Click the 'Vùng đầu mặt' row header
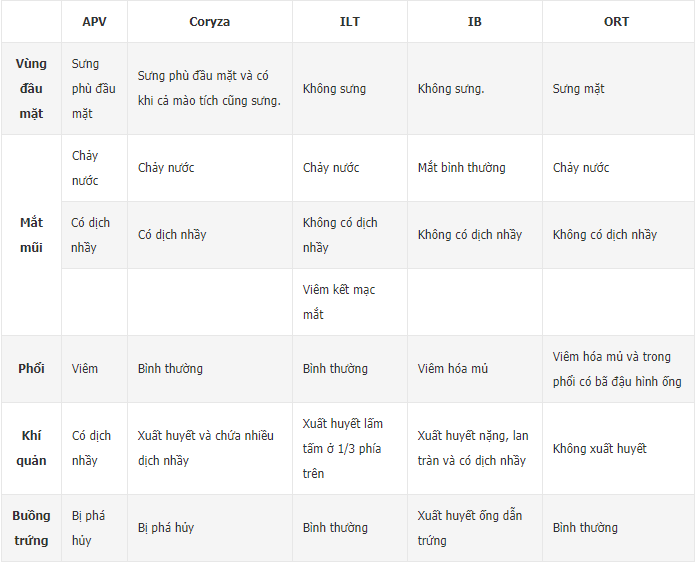697x563 pixels. (x=31, y=89)
